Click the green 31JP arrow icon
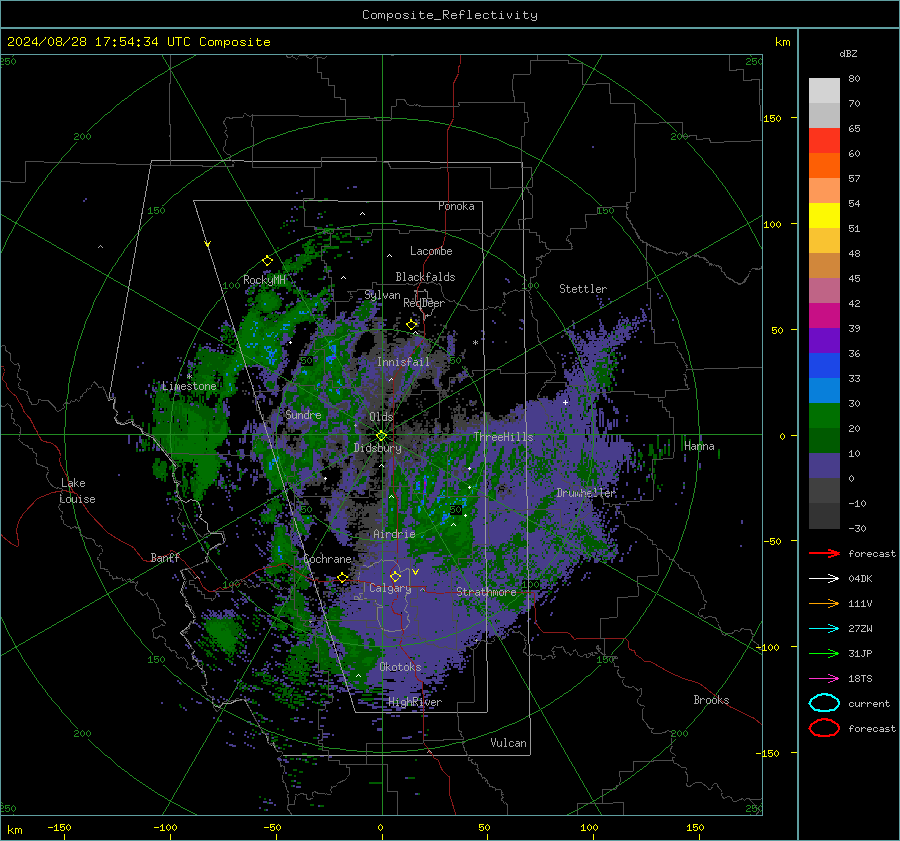Image resolution: width=900 pixels, height=841 pixels. click(824, 653)
